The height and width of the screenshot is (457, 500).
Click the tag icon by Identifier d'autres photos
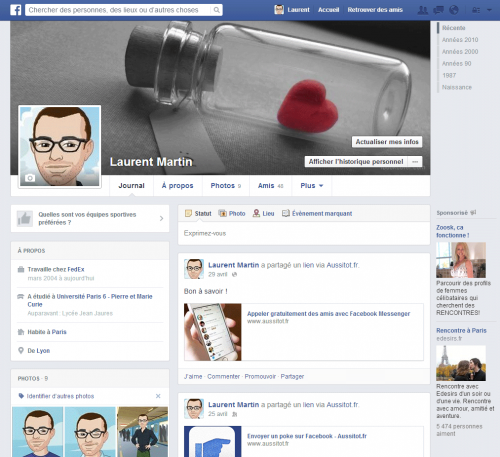click(21, 396)
